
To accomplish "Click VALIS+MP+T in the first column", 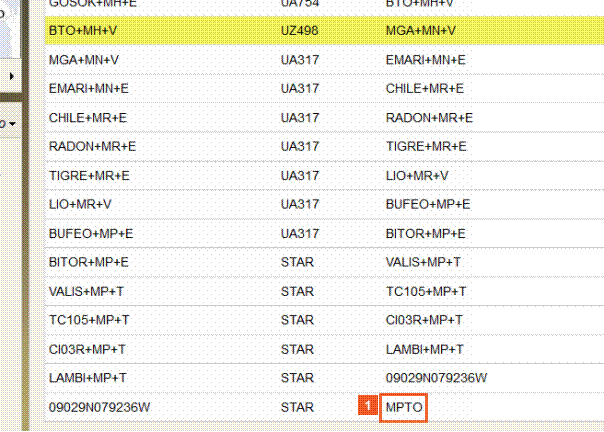I will [86, 291].
